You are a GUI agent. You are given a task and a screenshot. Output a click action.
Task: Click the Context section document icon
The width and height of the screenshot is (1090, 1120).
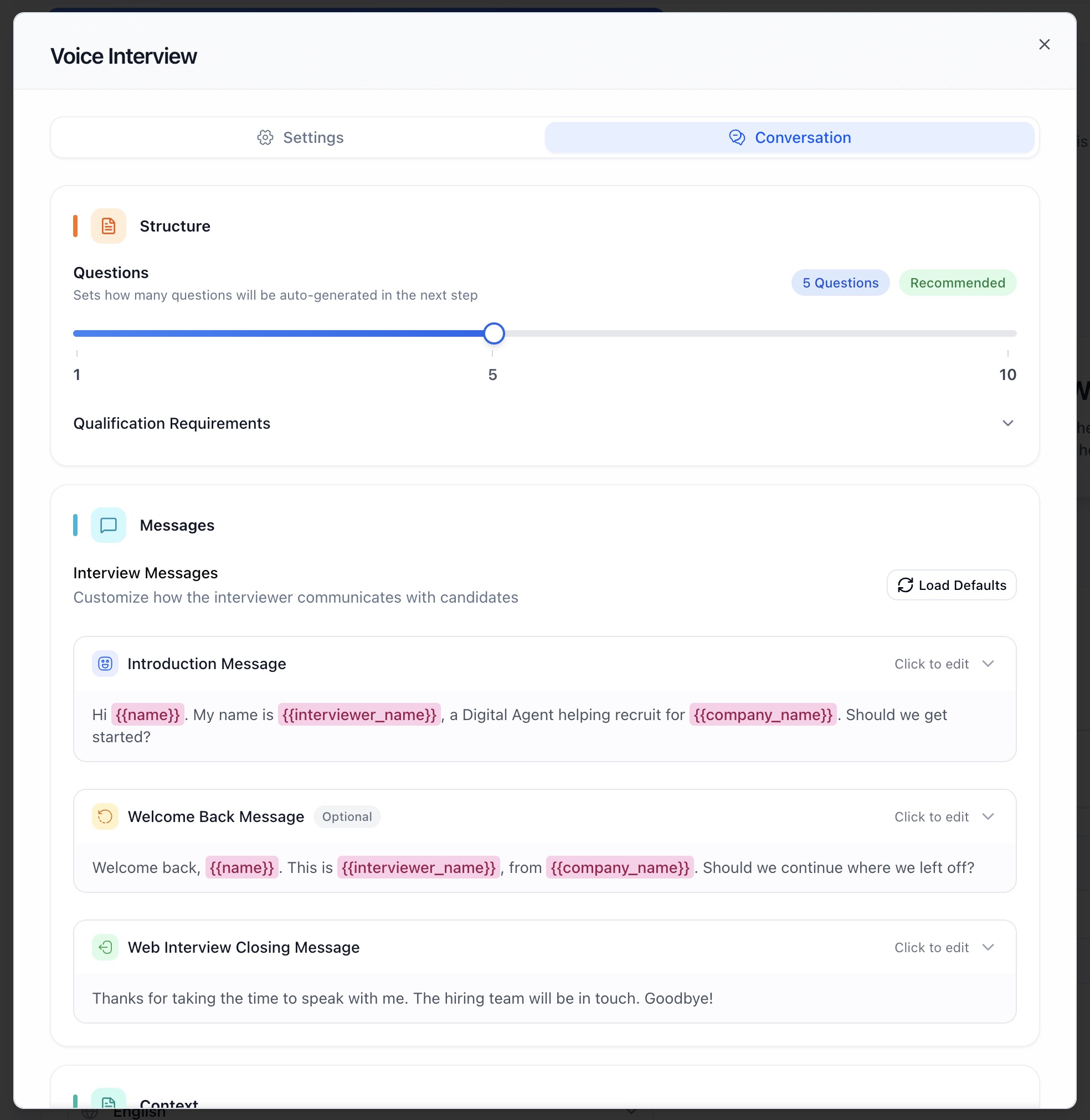click(x=108, y=1102)
